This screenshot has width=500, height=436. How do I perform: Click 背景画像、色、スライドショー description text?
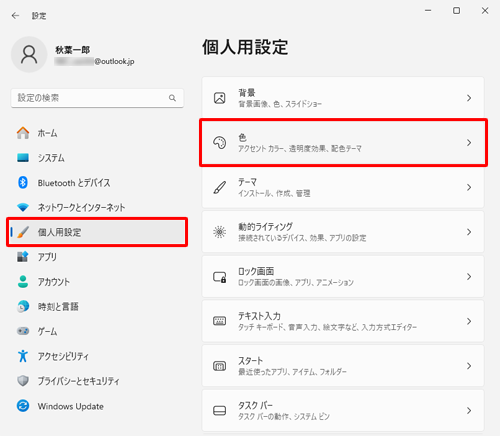pos(280,104)
